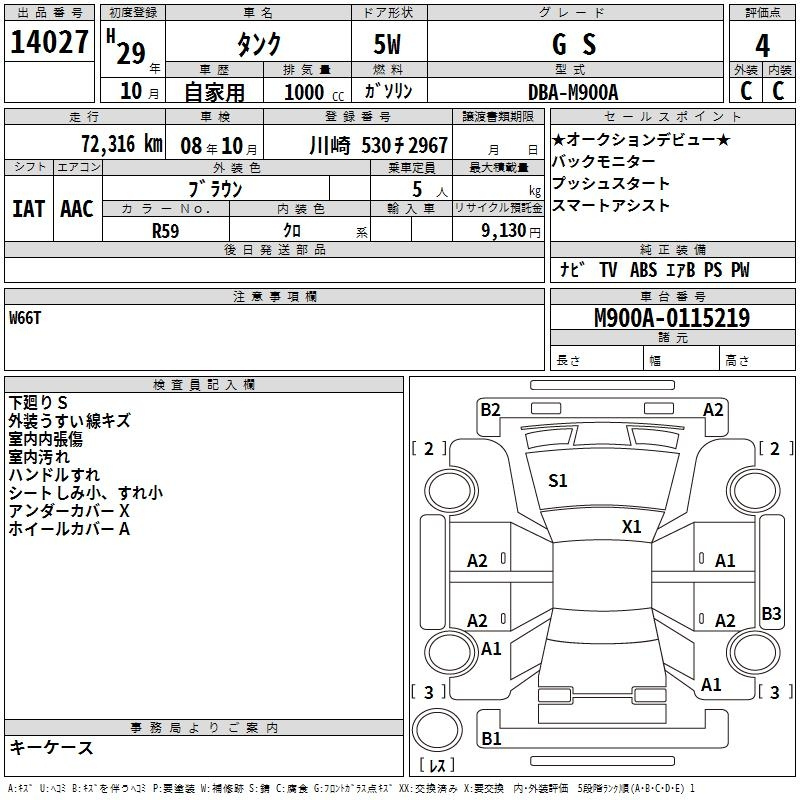Click the spare tire circle above レス
This screenshot has width=800, height=800.
(437, 733)
